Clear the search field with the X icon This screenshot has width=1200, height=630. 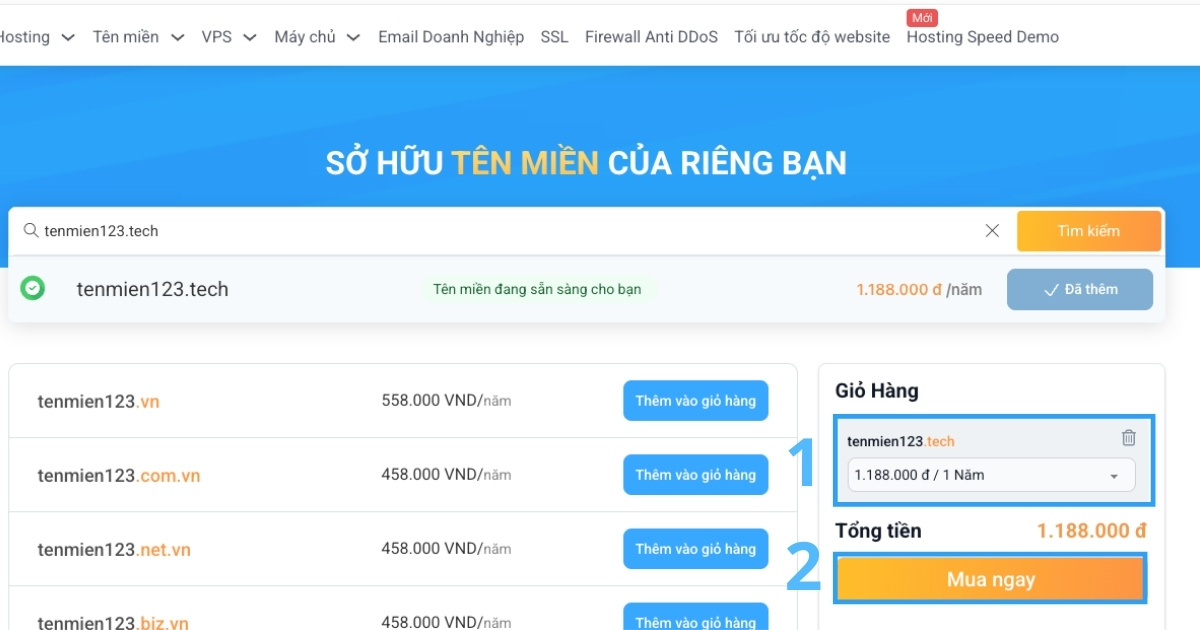[x=992, y=231]
